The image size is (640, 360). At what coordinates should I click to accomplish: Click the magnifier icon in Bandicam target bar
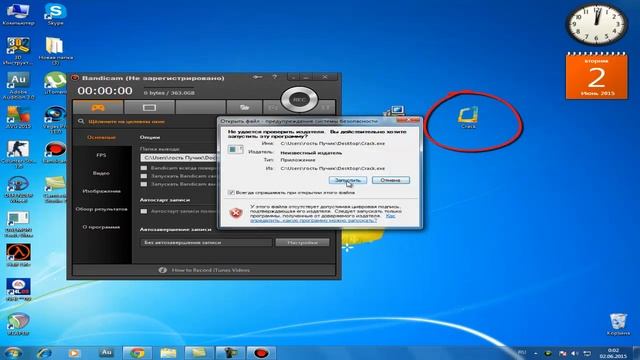[81, 121]
